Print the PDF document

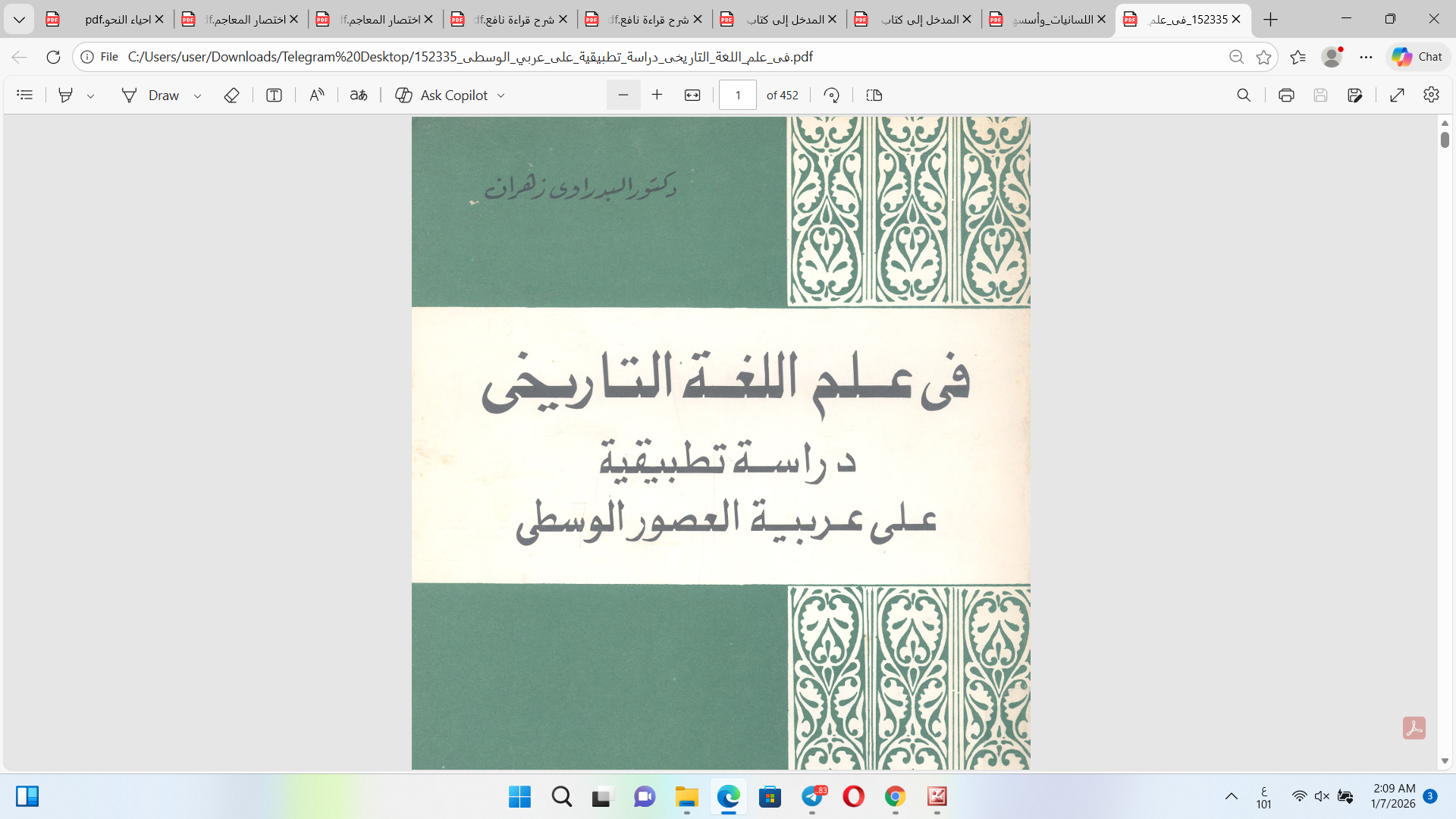[1286, 95]
